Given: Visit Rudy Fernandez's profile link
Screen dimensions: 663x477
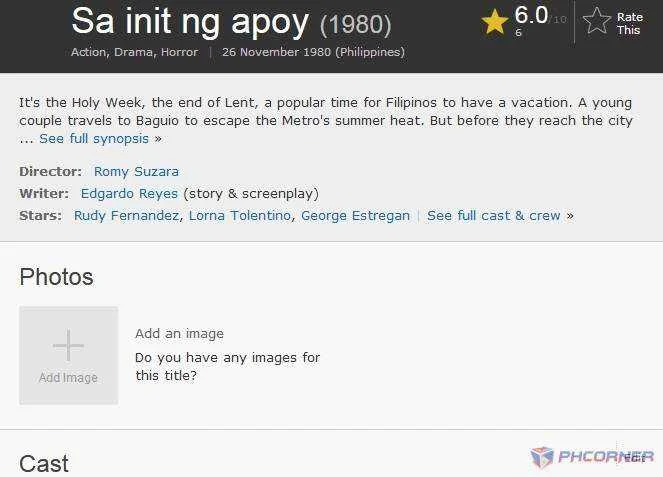Looking at the screenshot, I should 126,215.
